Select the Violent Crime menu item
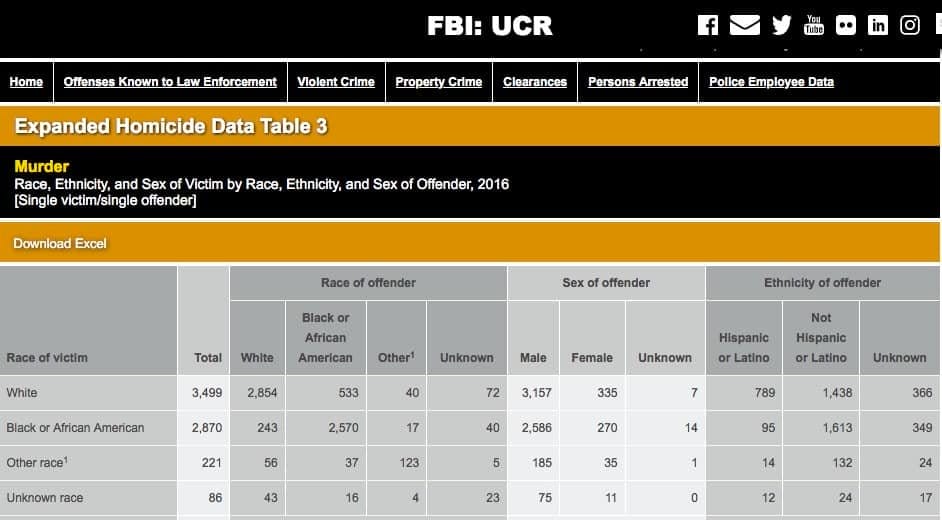 click(336, 82)
